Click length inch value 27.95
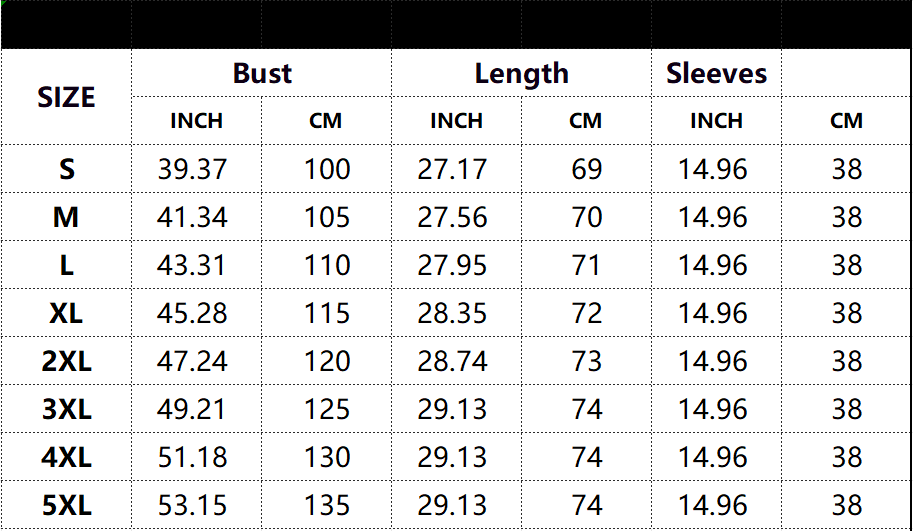This screenshot has height=531, width=913. pyautogui.click(x=452, y=266)
